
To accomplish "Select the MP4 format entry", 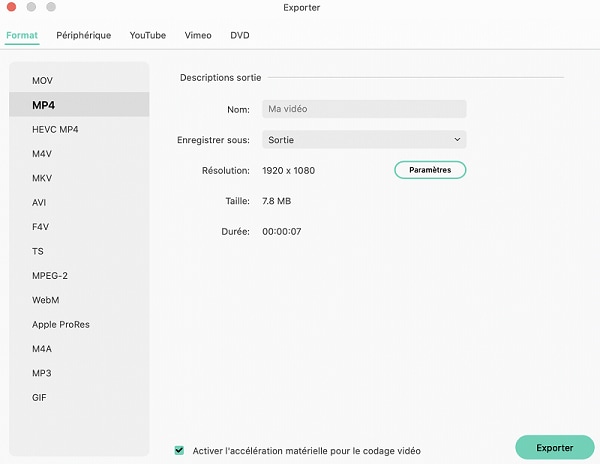I will (x=79, y=105).
